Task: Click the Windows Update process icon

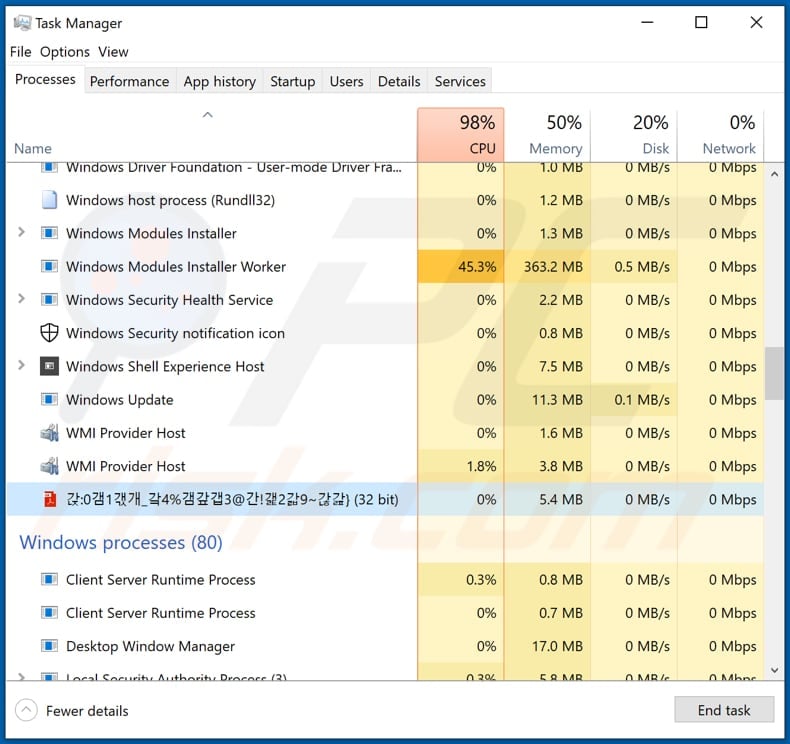Action: tap(49, 399)
